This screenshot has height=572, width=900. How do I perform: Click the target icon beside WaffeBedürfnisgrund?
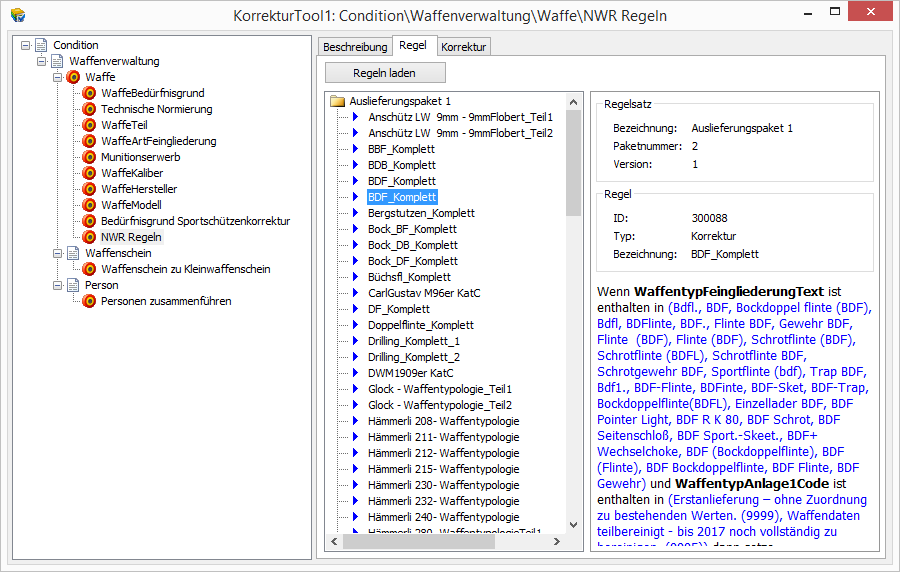point(89,93)
